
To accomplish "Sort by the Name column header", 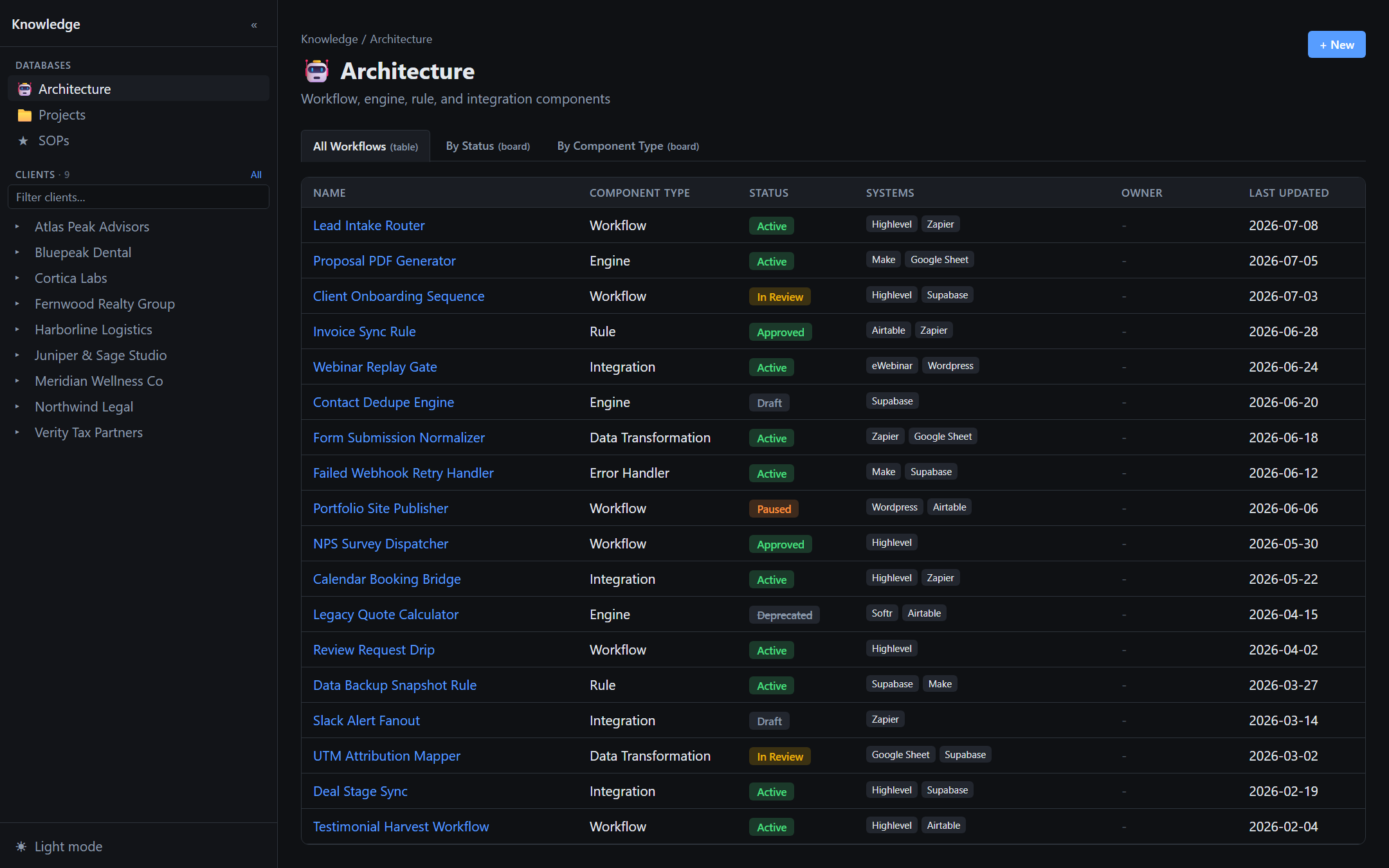I will click(329, 193).
